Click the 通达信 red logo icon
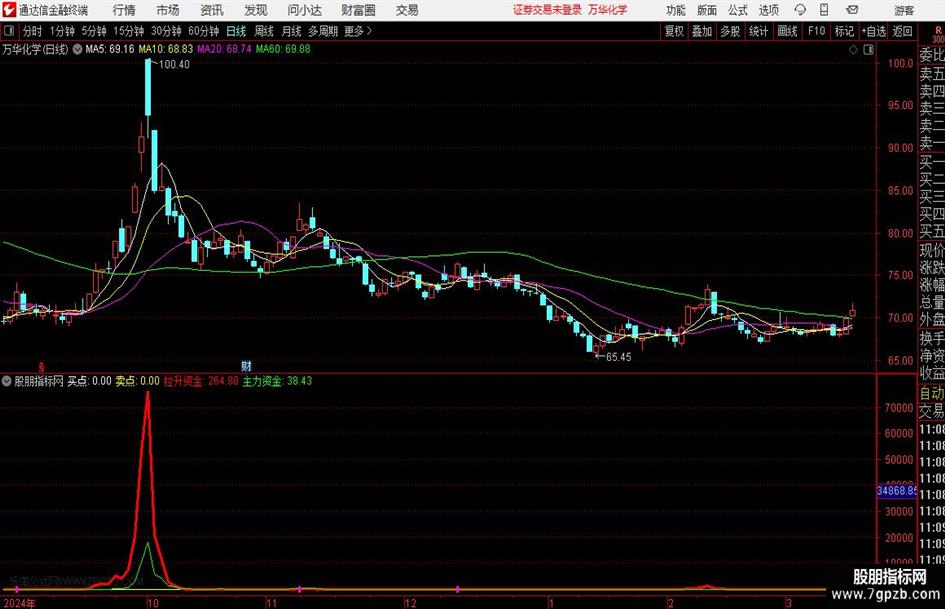This screenshot has height=609, width=945. click(9, 10)
